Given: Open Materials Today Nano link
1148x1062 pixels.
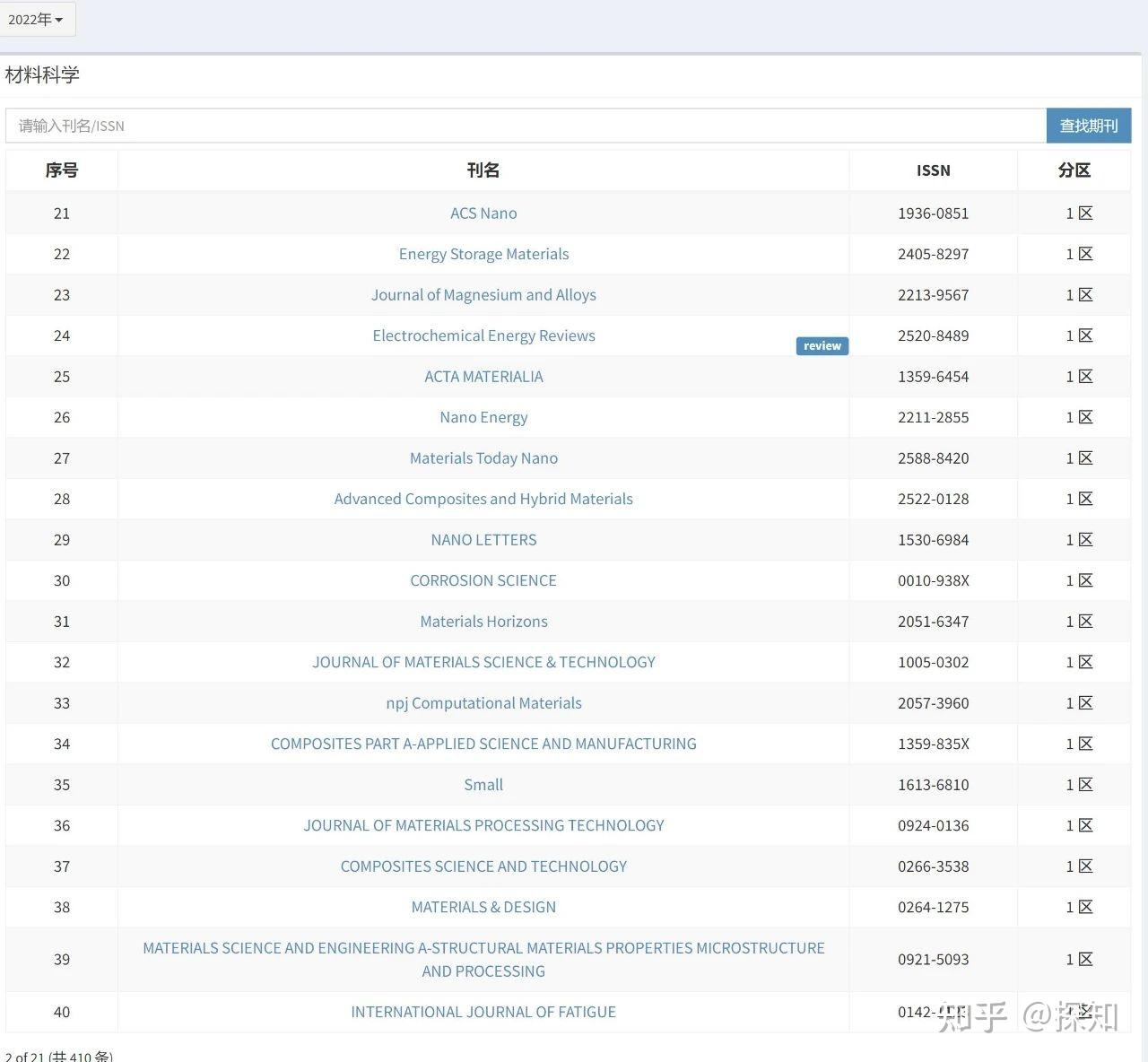Looking at the screenshot, I should (x=483, y=458).
